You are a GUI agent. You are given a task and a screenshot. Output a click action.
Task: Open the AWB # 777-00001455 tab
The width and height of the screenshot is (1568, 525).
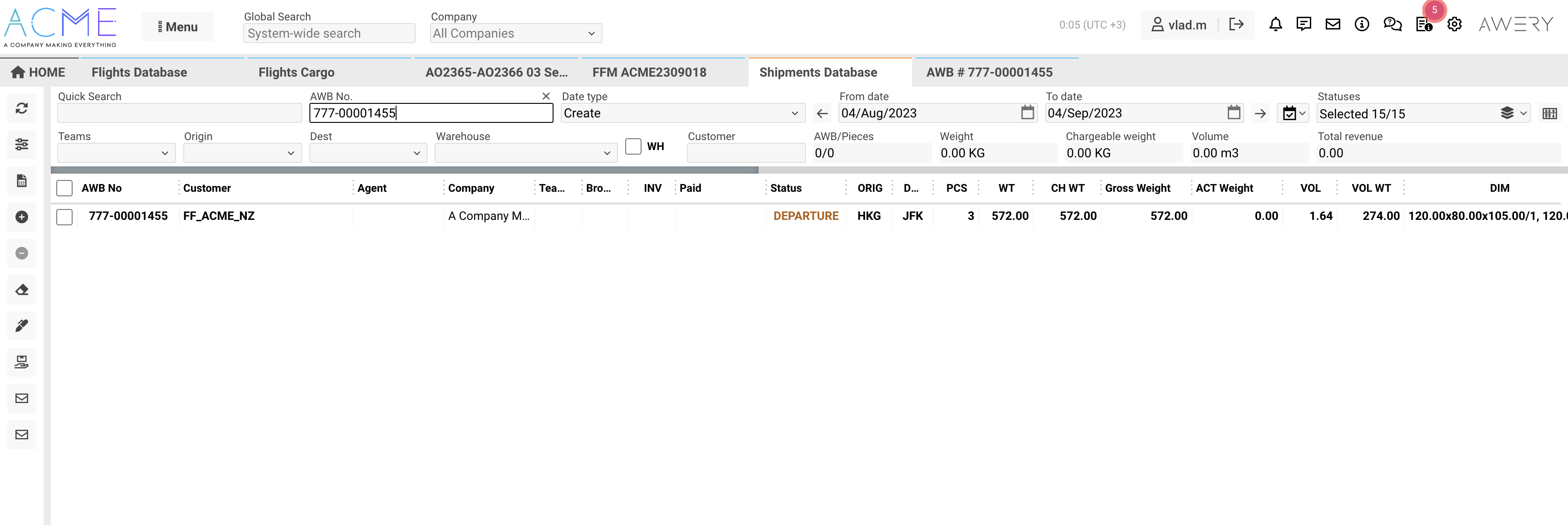tap(989, 73)
